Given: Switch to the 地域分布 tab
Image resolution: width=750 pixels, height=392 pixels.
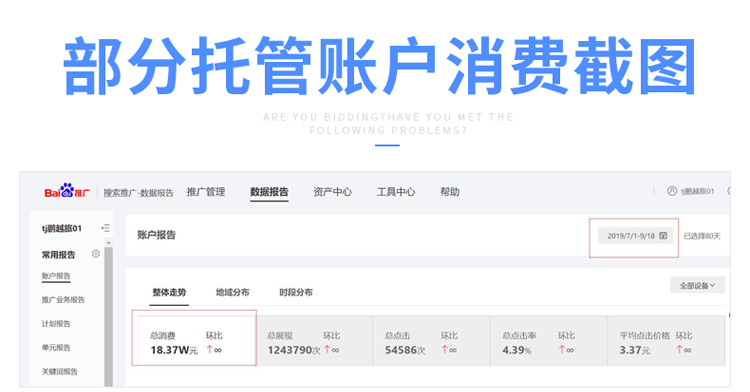Looking at the screenshot, I should click(232, 292).
